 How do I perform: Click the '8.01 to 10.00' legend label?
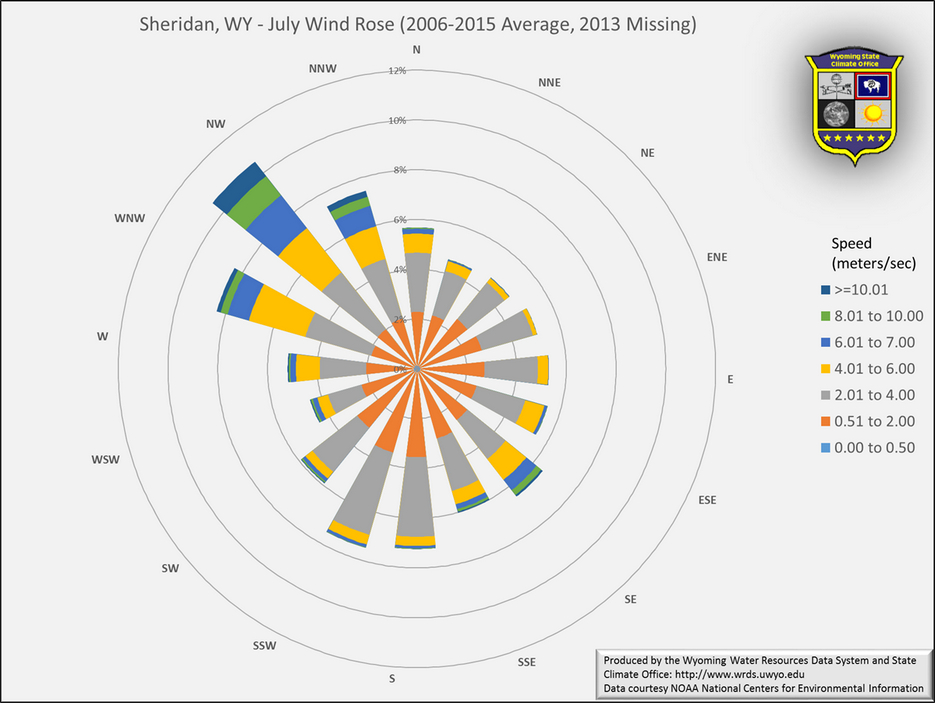pos(878,316)
